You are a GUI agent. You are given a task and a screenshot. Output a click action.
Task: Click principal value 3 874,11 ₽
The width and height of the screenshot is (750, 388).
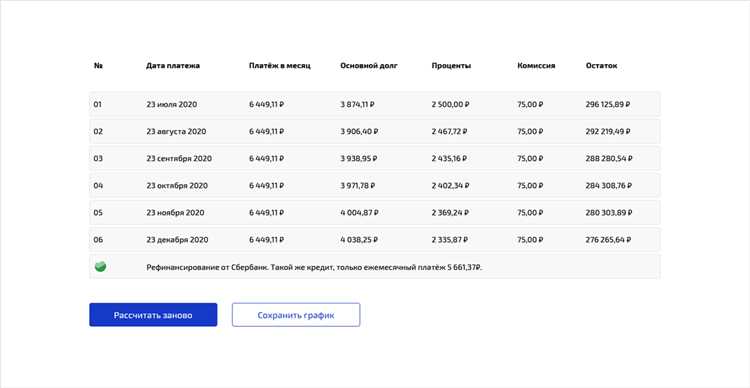pos(357,104)
